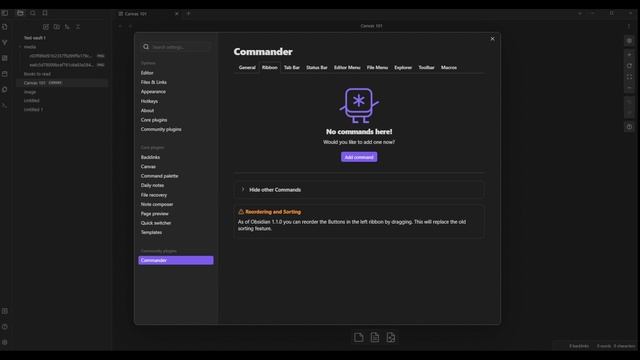
Task: Open Canvas plugin settings
Action: [176, 167]
